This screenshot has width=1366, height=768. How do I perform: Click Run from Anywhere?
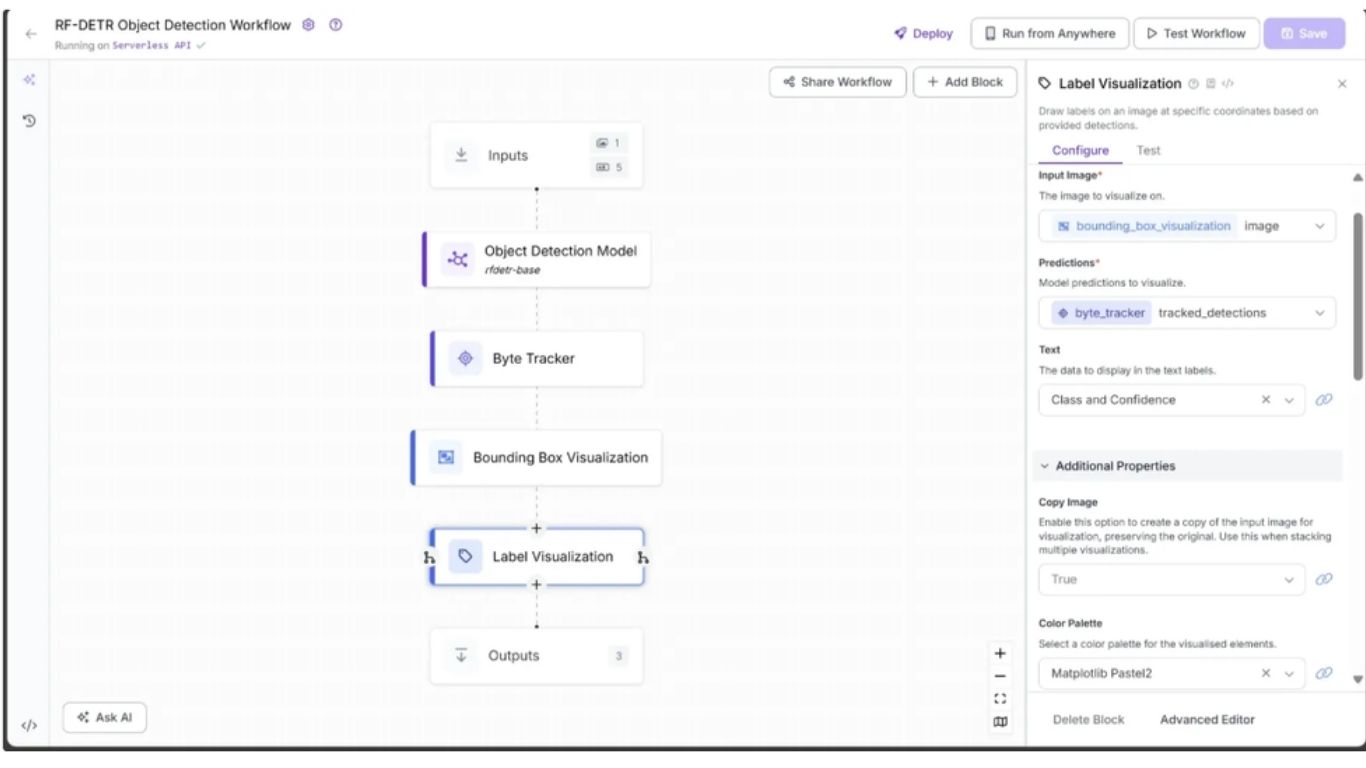click(1051, 33)
